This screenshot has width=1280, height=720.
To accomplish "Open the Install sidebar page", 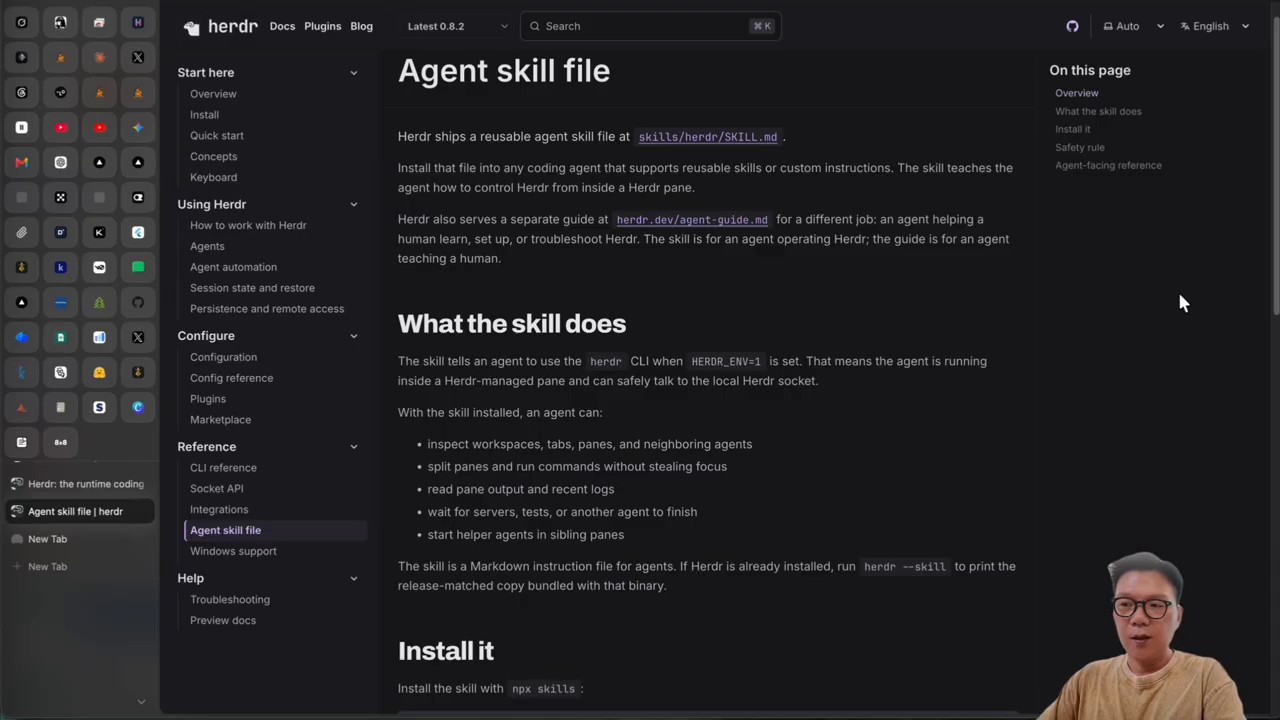I will point(204,115).
